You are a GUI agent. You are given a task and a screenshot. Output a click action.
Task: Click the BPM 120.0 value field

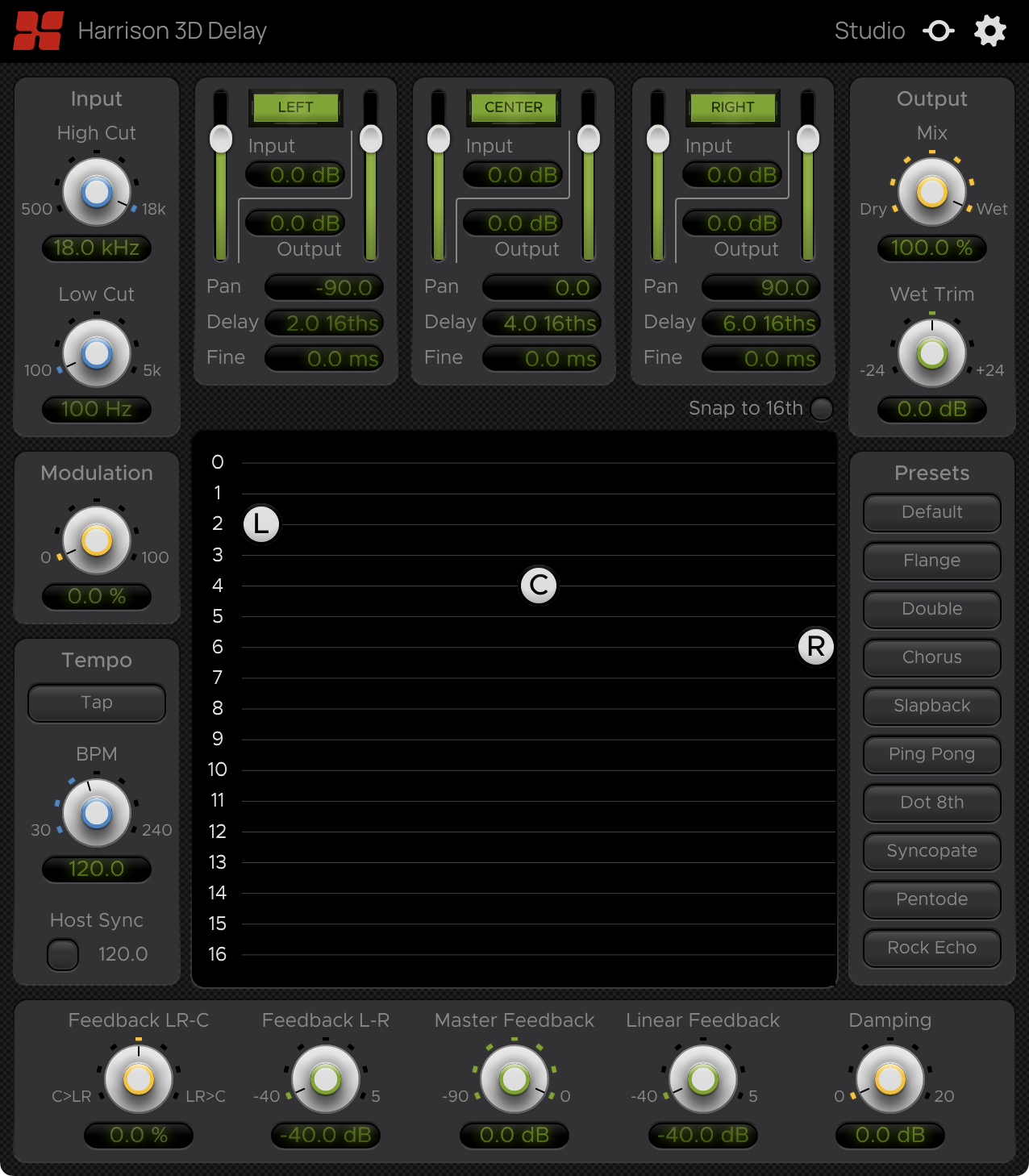coord(97,869)
